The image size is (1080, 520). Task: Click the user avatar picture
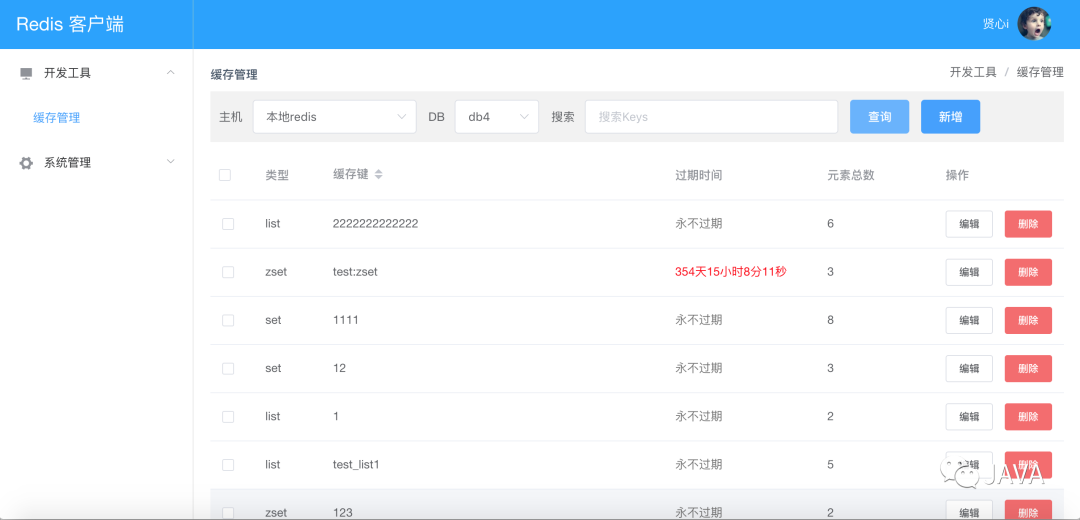click(x=1034, y=24)
